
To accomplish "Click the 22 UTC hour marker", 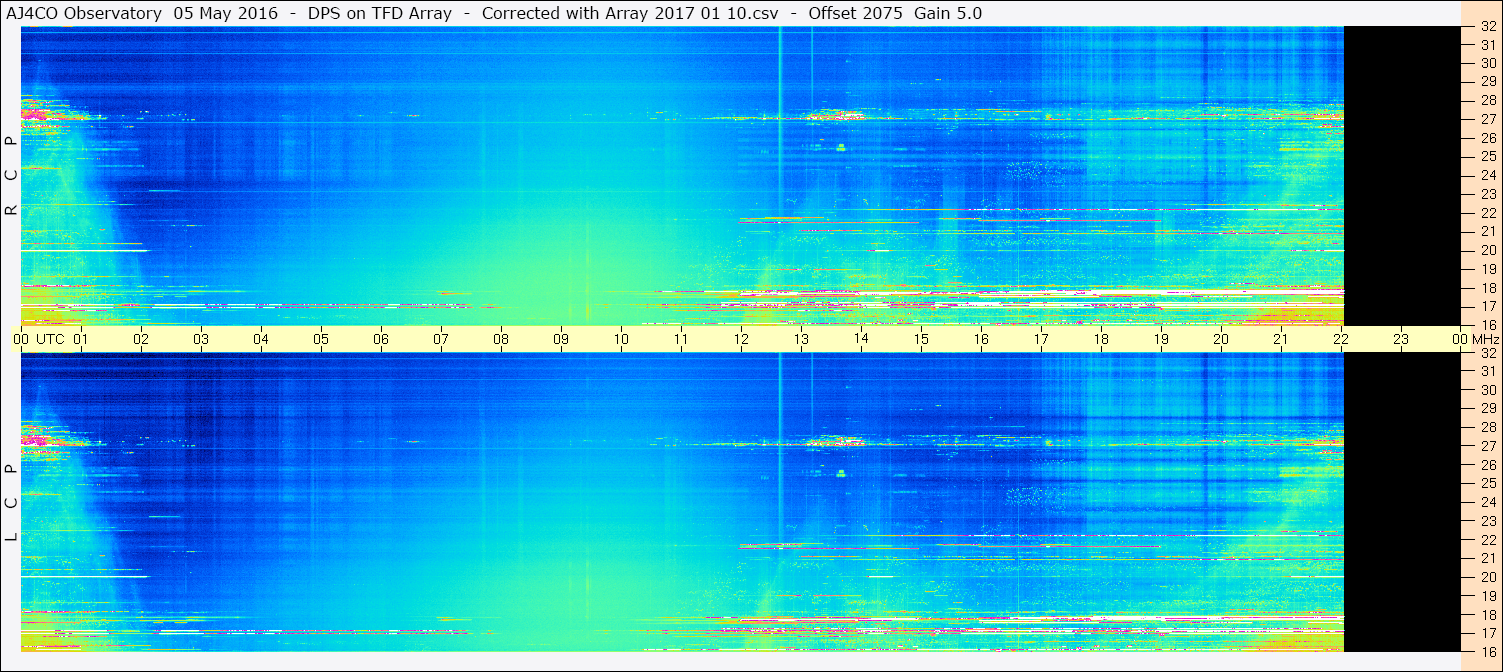I will click(x=1341, y=339).
